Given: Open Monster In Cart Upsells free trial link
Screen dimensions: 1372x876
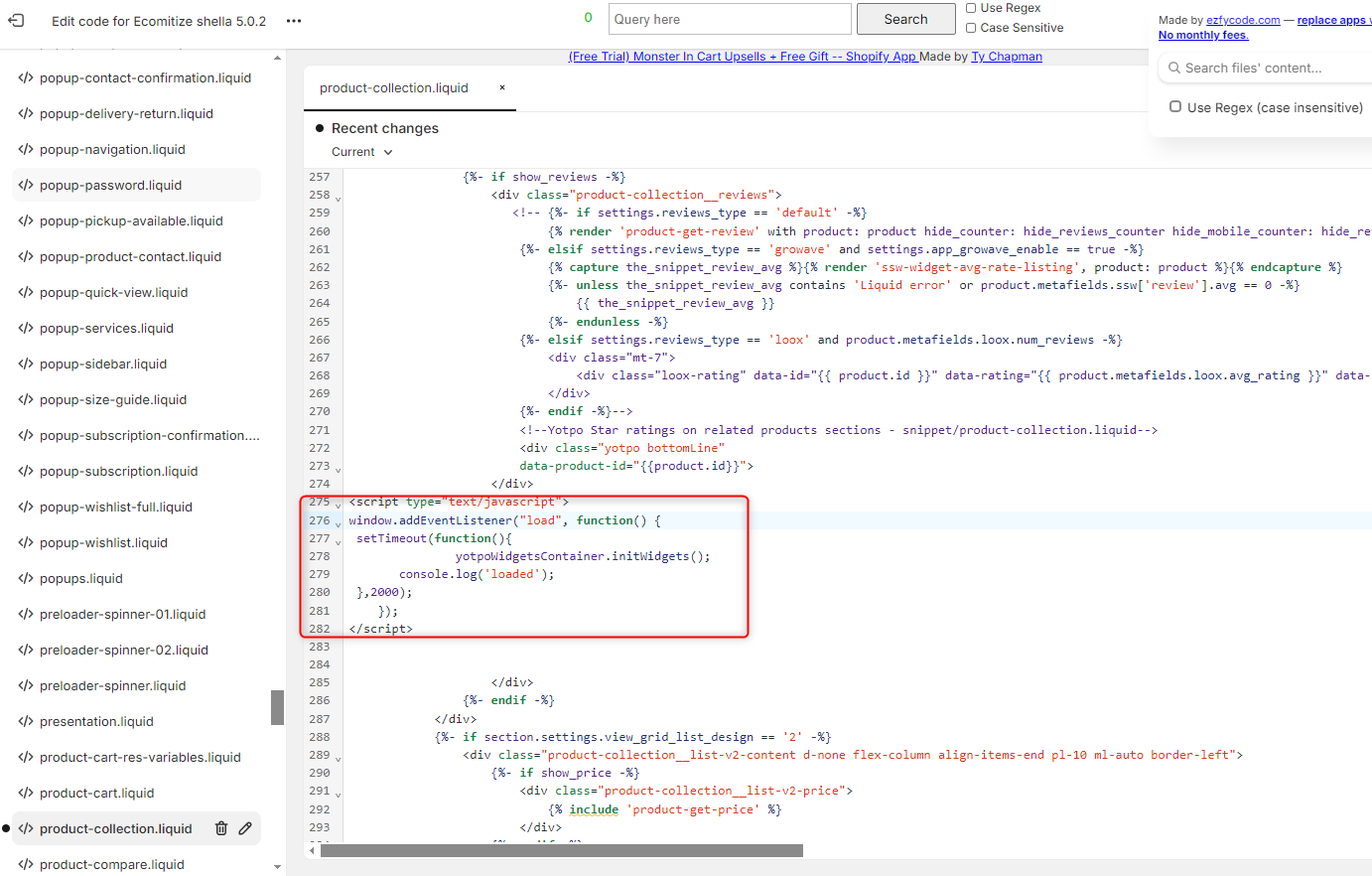Looking at the screenshot, I should (744, 57).
